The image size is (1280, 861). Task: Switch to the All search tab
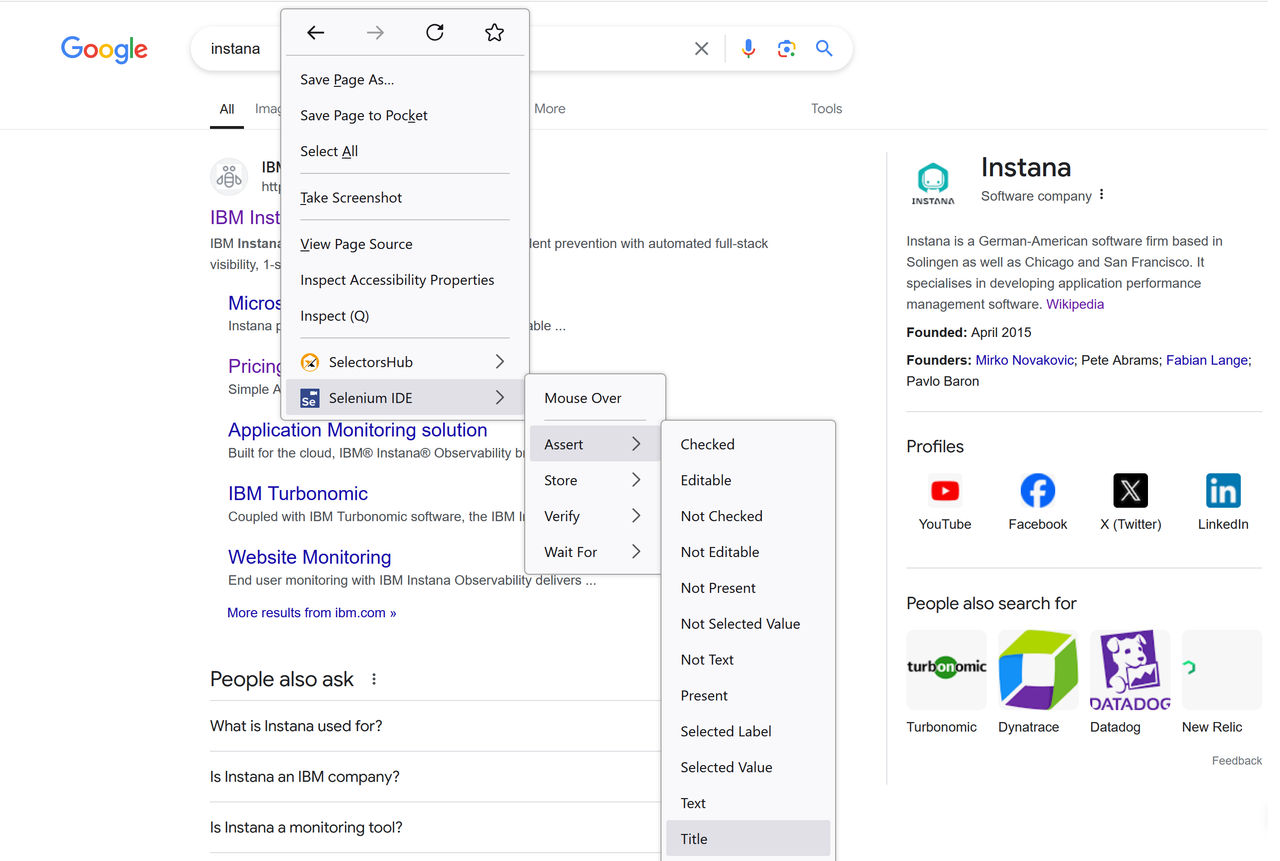(227, 109)
